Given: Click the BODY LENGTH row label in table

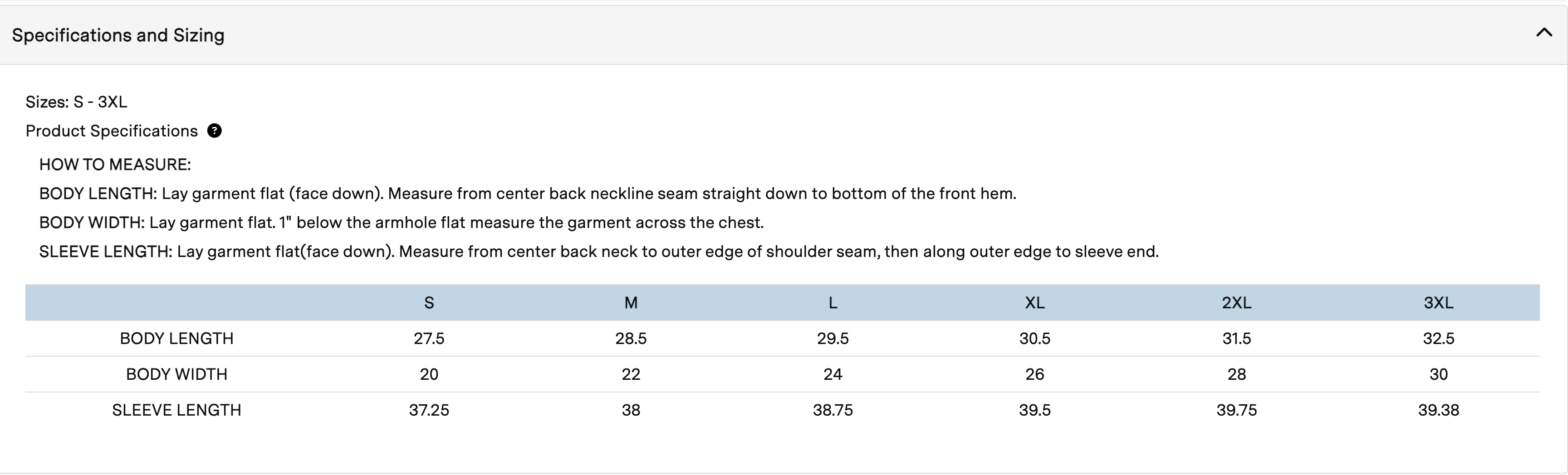Looking at the screenshot, I should (176, 338).
